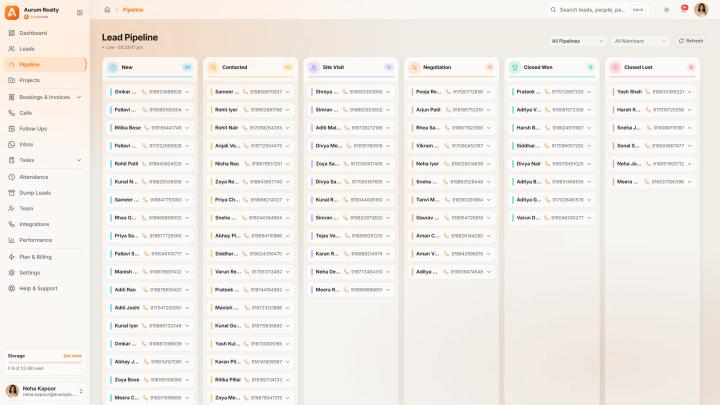
Task: Expand the Tasks sidebar section
Action: 79,160
